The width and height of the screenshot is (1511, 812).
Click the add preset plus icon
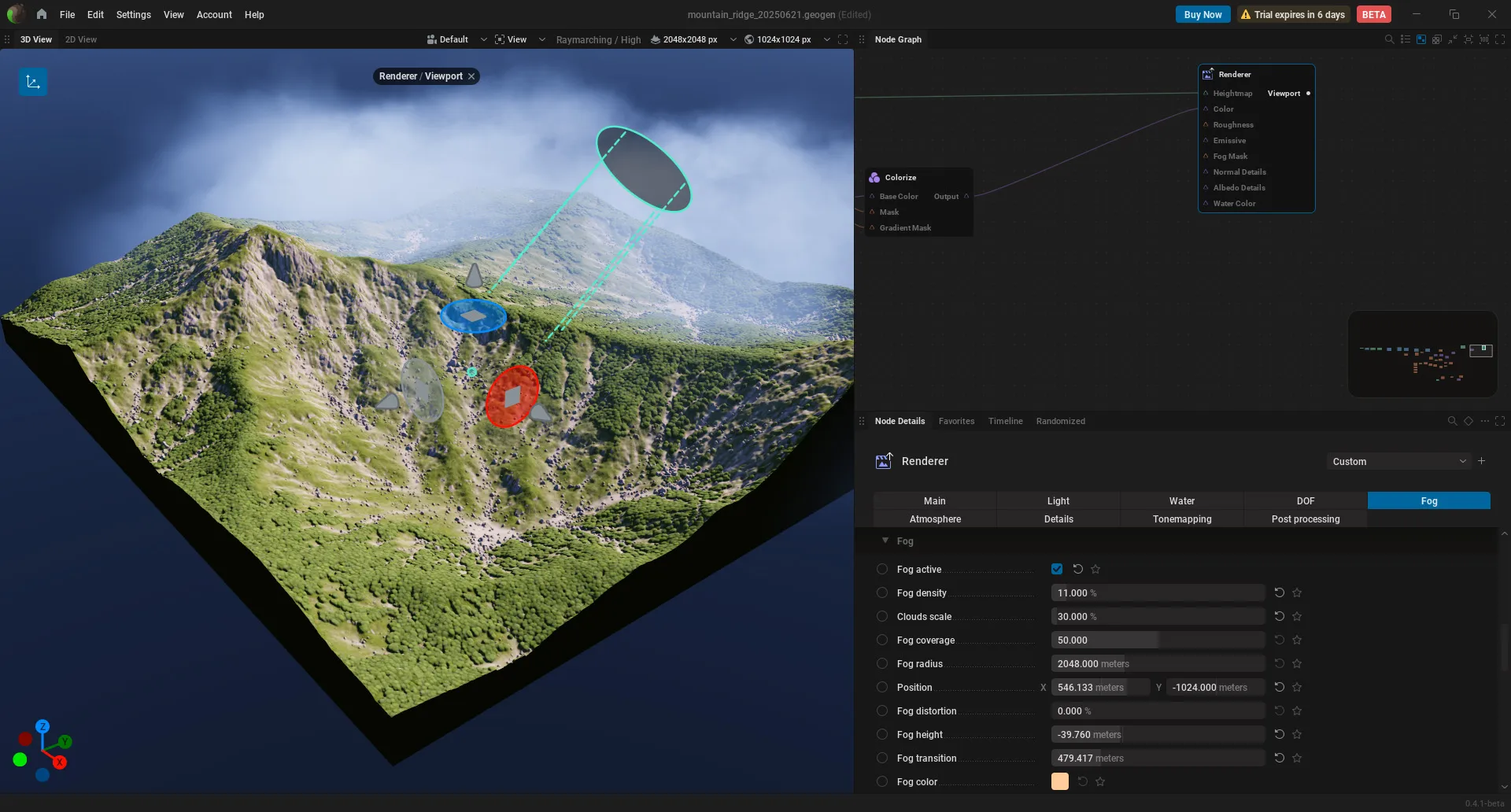tap(1482, 461)
